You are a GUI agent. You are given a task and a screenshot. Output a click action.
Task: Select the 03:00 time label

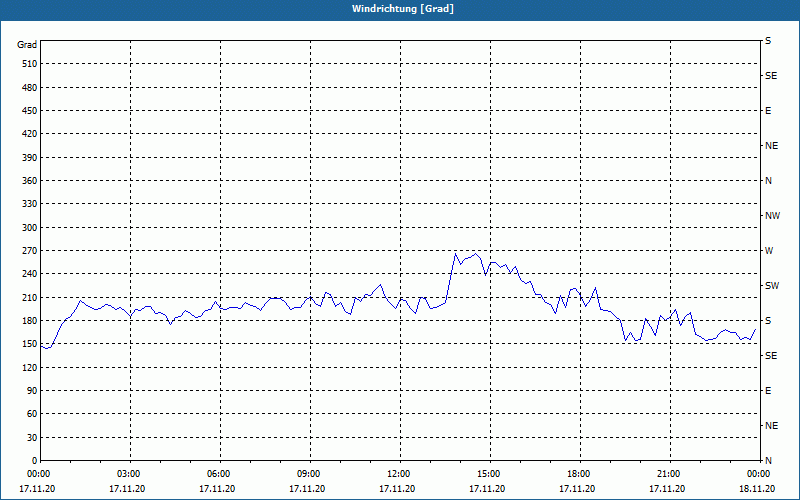coord(130,474)
